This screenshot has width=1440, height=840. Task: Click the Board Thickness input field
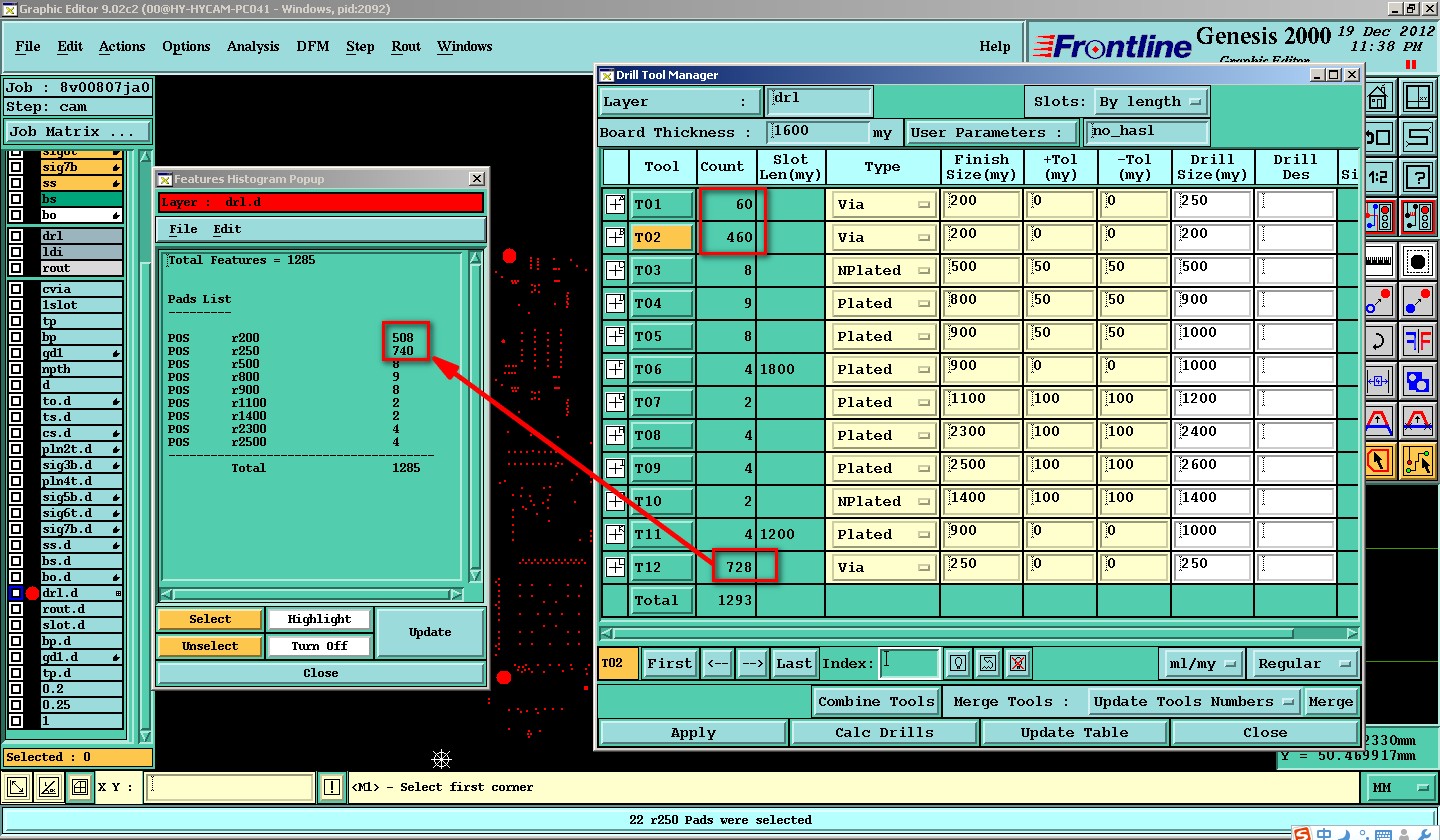point(818,132)
